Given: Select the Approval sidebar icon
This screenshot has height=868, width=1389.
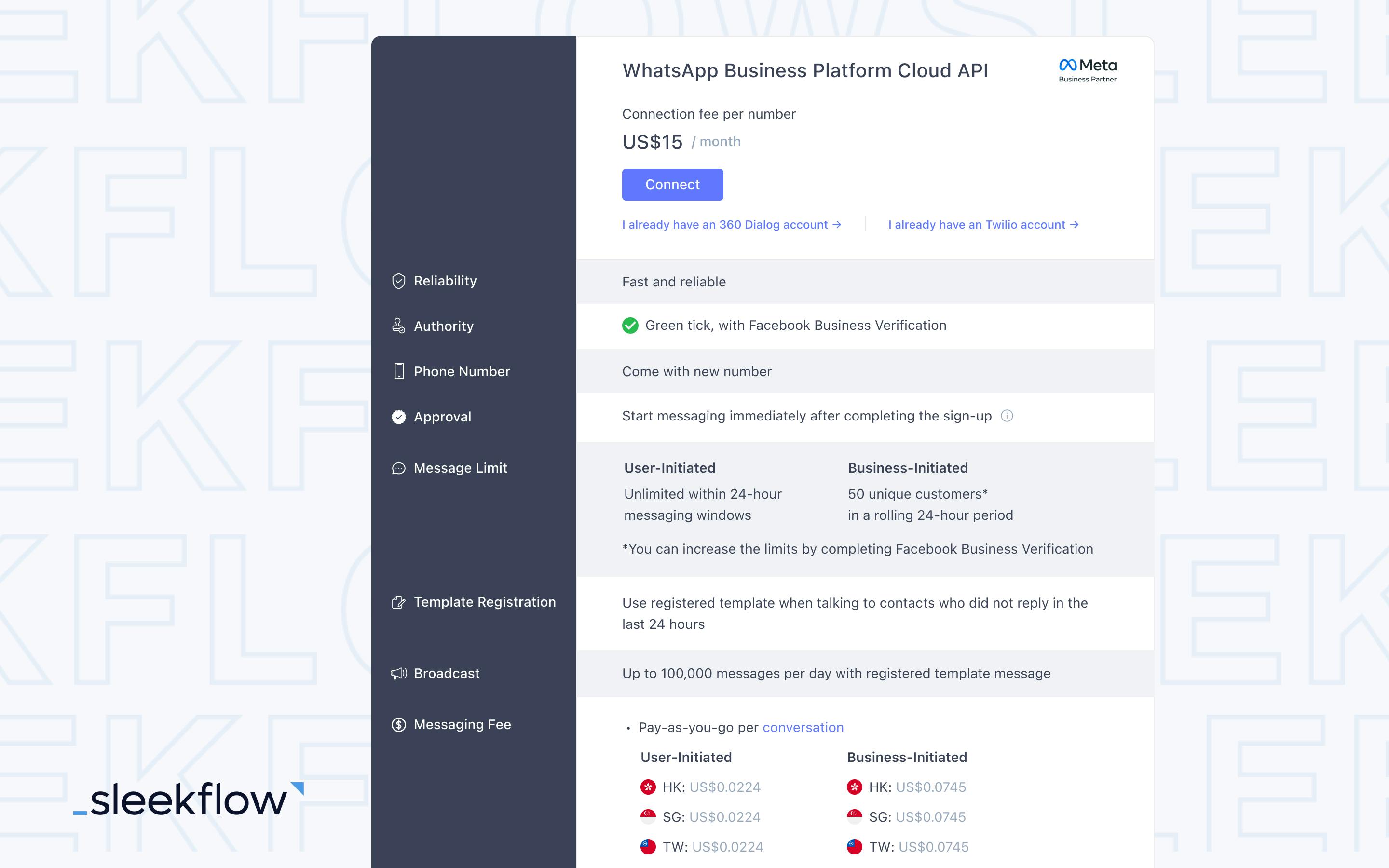Looking at the screenshot, I should [x=399, y=416].
